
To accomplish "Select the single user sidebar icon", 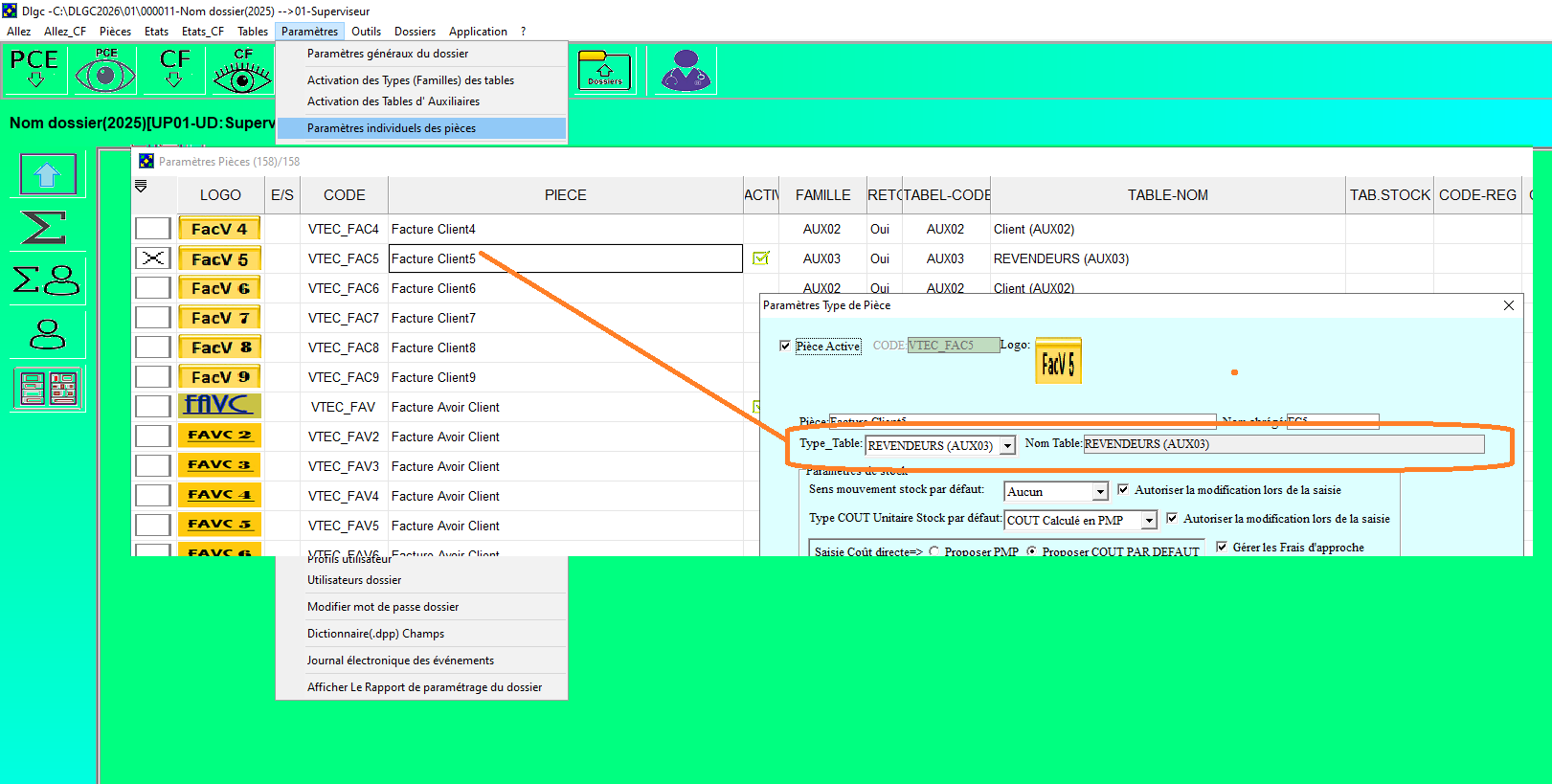I will coord(48,334).
